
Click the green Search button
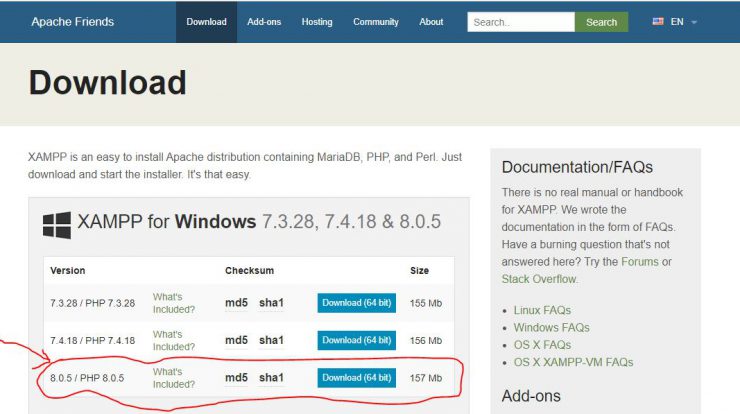click(x=601, y=22)
